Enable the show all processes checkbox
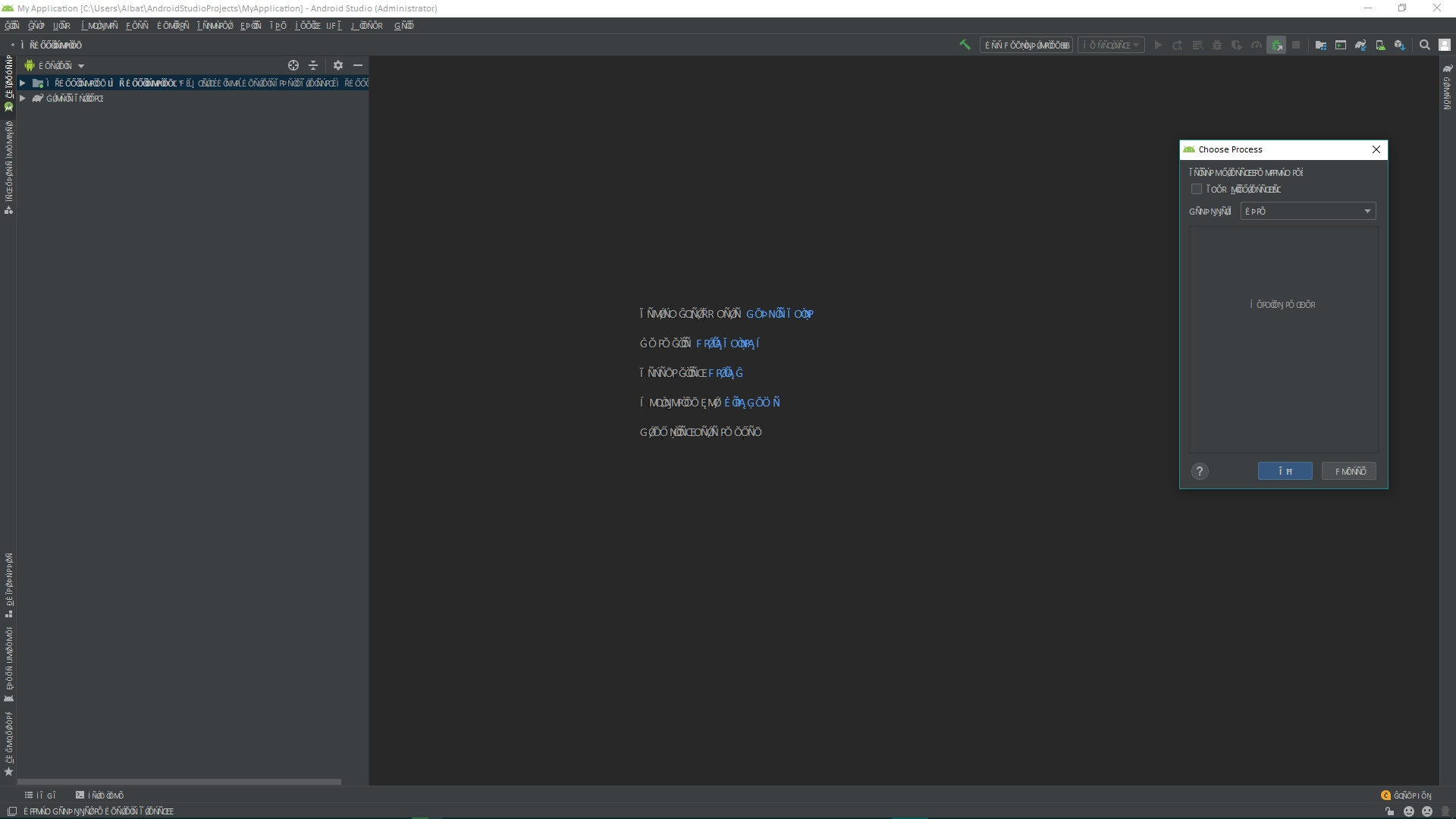Screen dimensions: 1456x819 point(1197,190)
